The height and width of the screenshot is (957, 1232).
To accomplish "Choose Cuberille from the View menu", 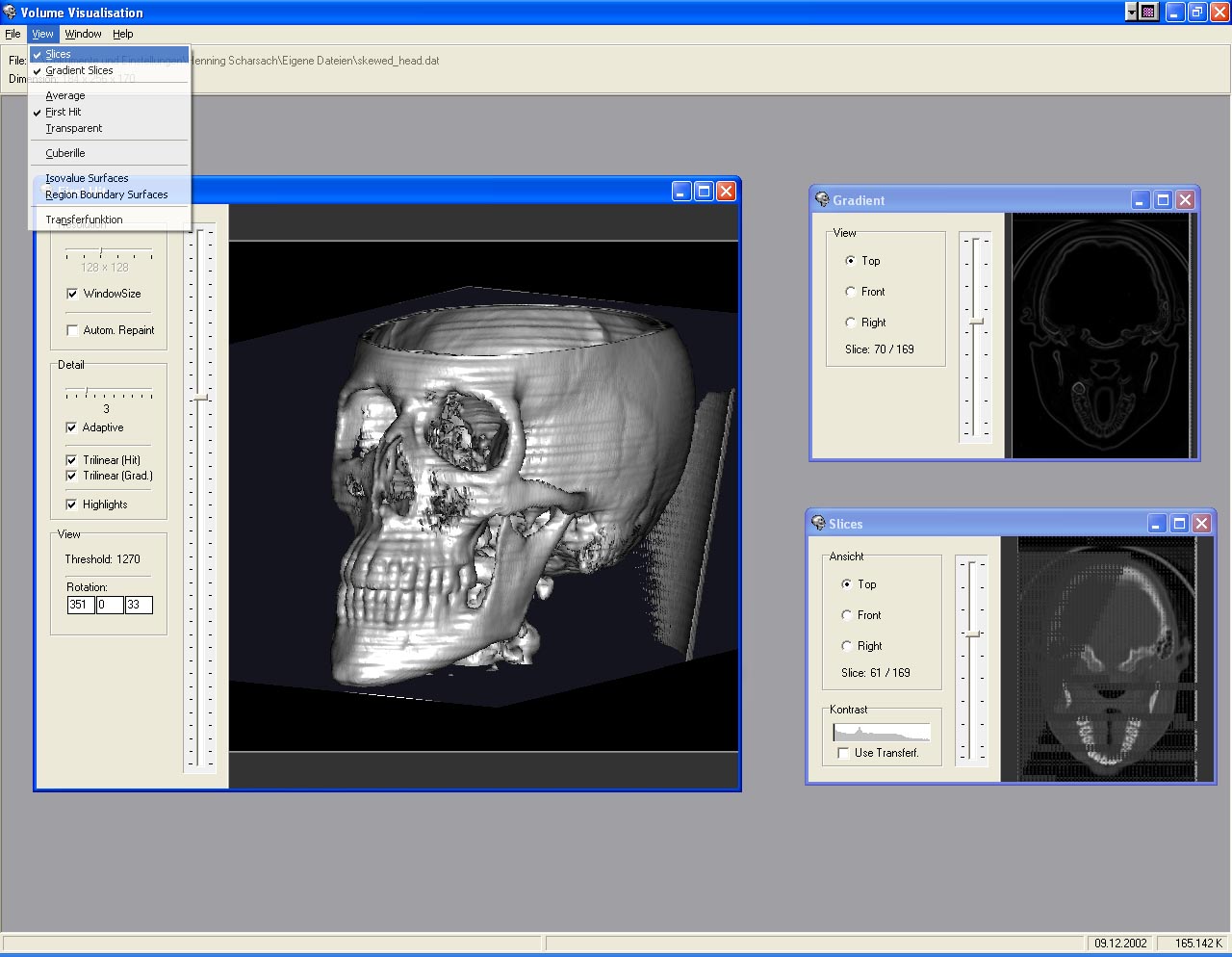I will click(x=65, y=153).
